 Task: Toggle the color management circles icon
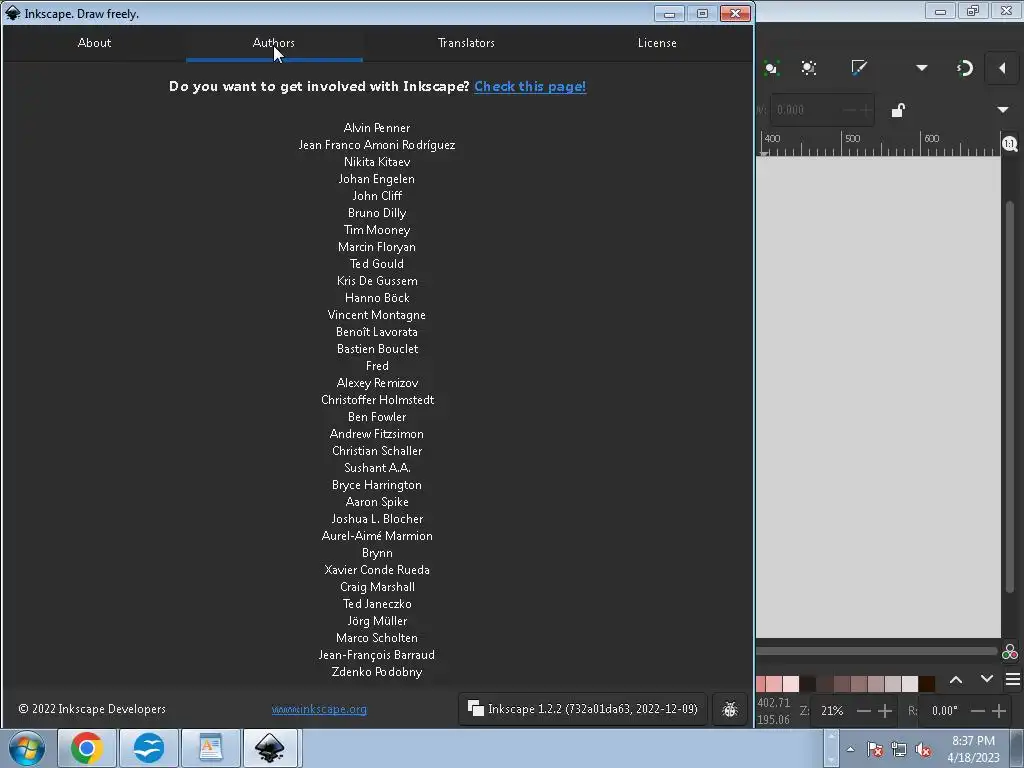[1010, 651]
